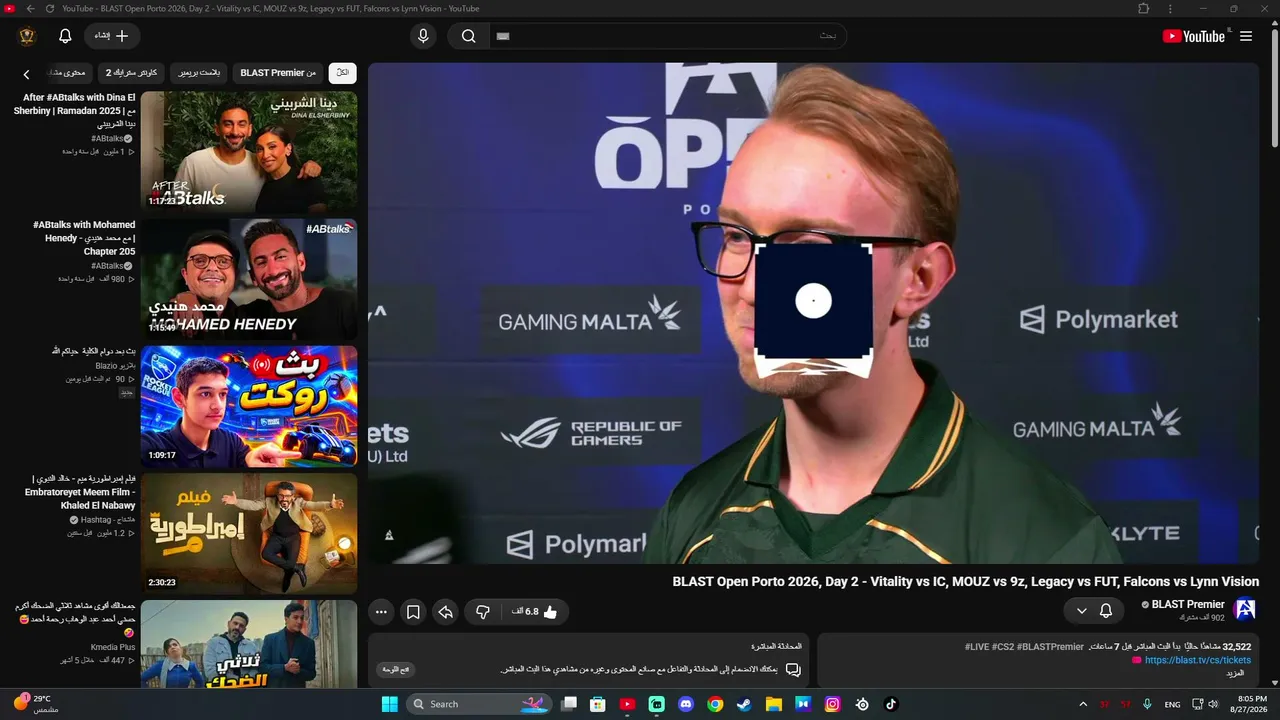
Task: Open the live chat panel button
Action: pyautogui.click(x=396, y=669)
